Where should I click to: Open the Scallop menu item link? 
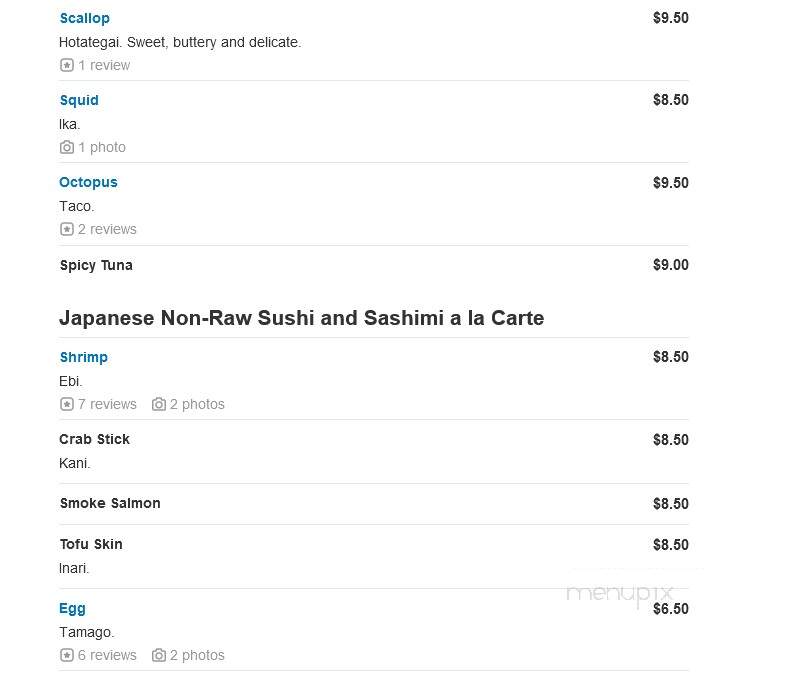(85, 18)
